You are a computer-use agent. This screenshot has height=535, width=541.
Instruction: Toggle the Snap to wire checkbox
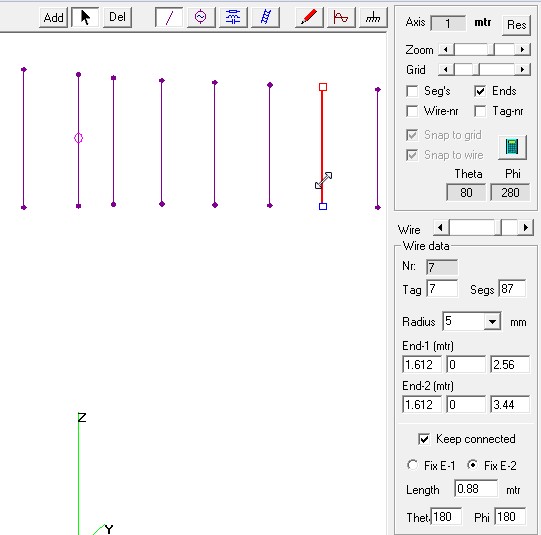(412, 155)
